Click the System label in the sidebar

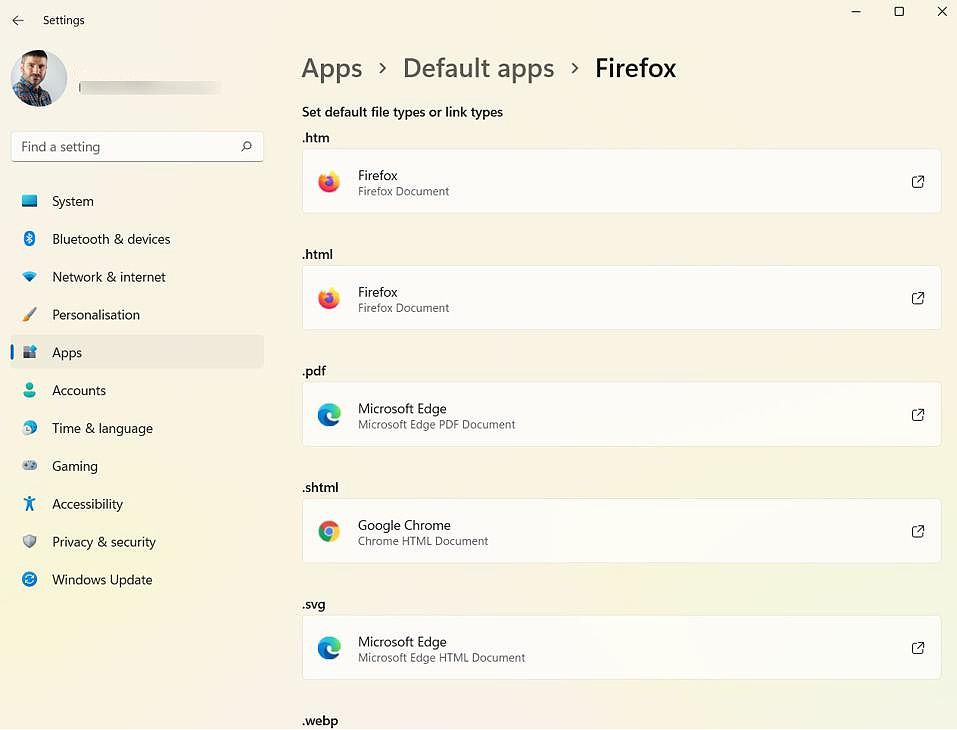[73, 201]
